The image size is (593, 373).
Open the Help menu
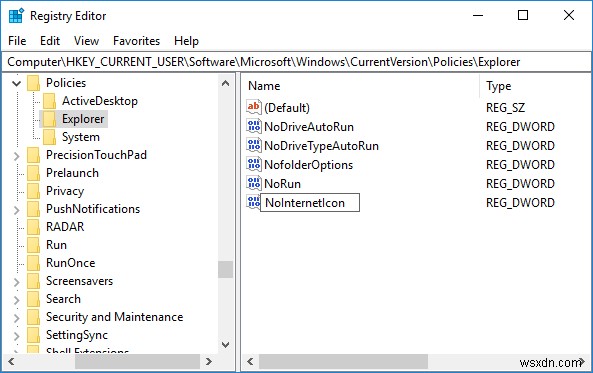186,41
